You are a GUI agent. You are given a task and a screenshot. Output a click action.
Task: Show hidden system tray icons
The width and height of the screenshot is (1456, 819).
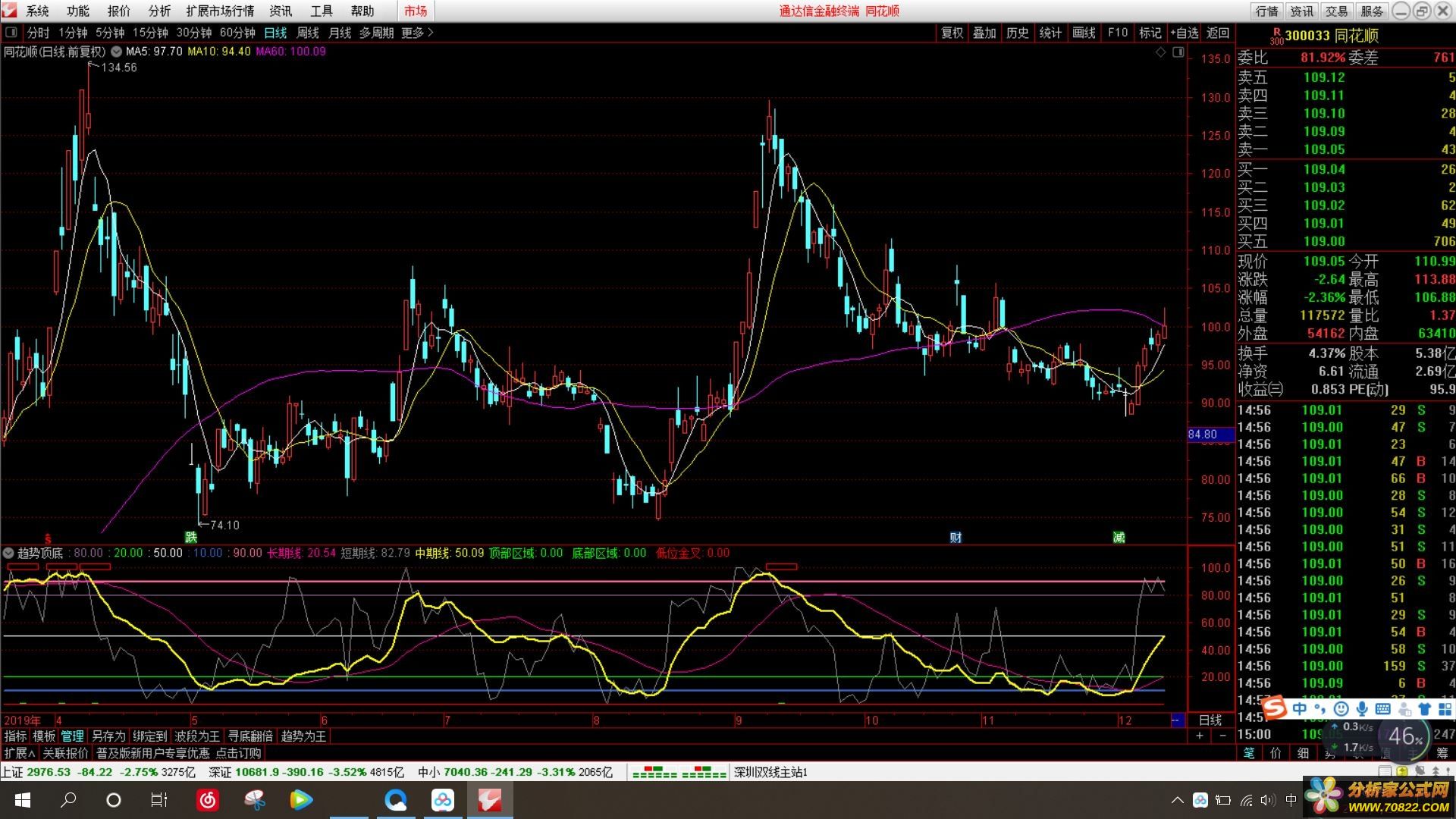point(1178,800)
